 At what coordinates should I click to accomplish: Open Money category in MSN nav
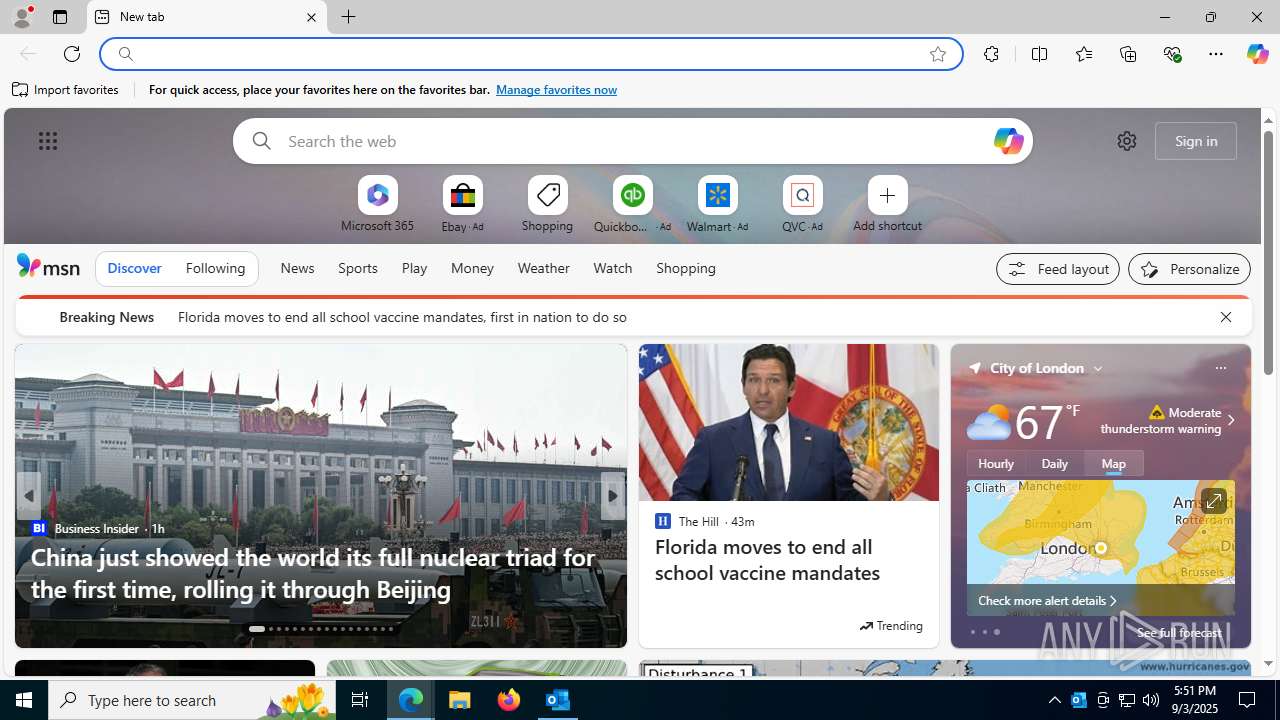coord(472,268)
